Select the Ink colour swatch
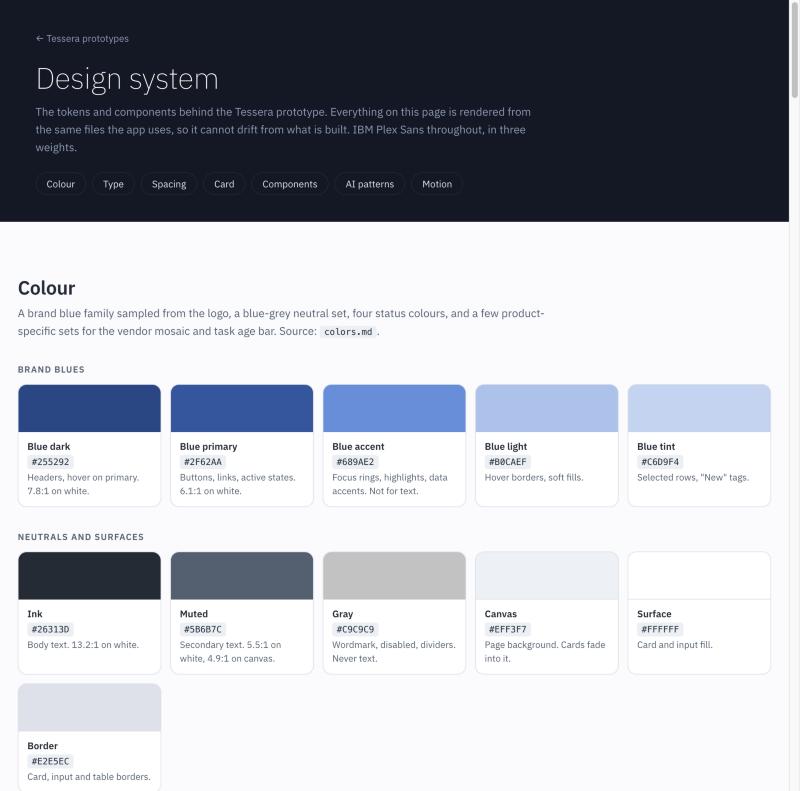Image resolution: width=800 pixels, height=791 pixels. [x=89, y=576]
